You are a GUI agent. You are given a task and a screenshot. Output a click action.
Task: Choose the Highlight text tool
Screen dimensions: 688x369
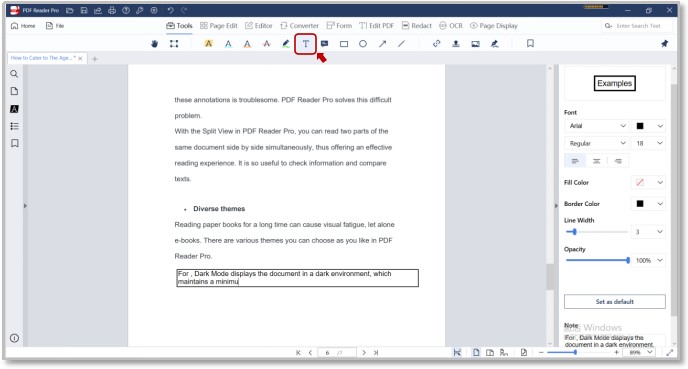pos(208,44)
